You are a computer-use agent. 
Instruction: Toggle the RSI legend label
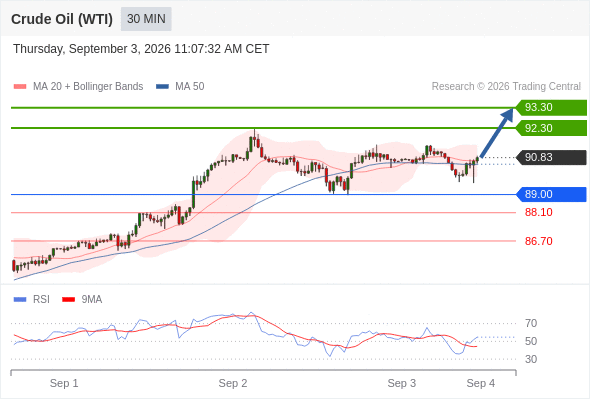[41, 300]
